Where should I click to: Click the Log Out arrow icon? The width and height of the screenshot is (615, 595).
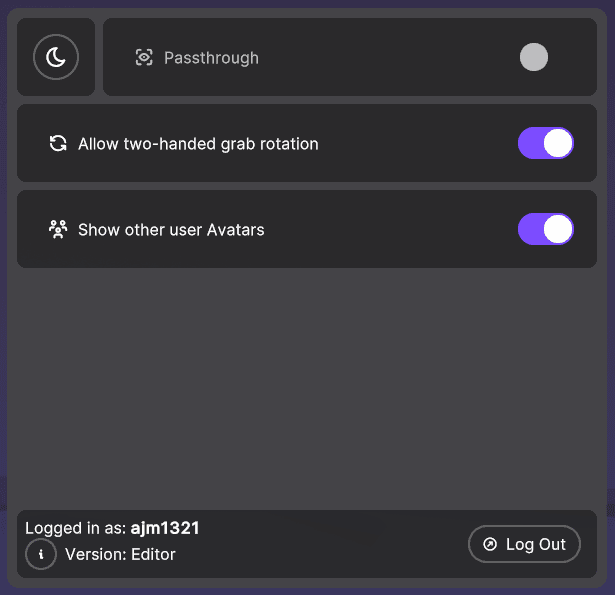pyautogui.click(x=490, y=544)
